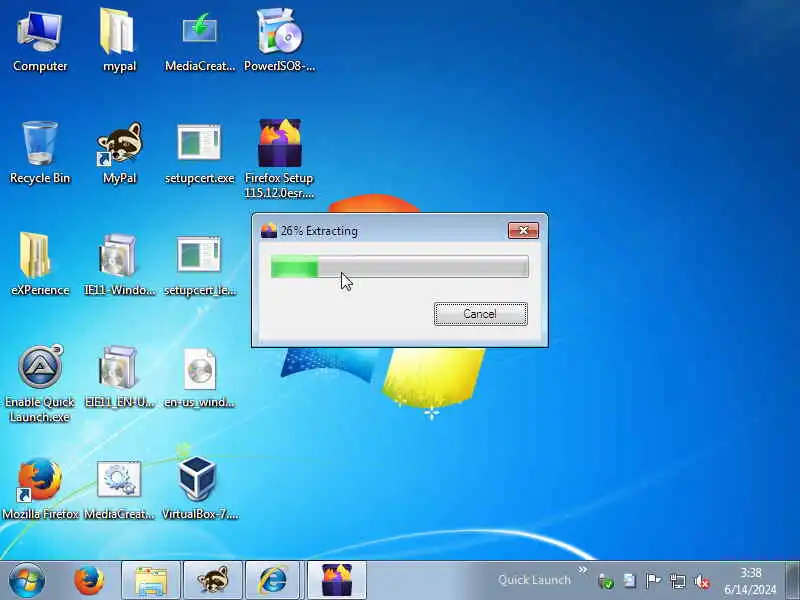Select the VirtualBox-7 installer icon
Viewport: 800px width, 600px height.
(199, 489)
